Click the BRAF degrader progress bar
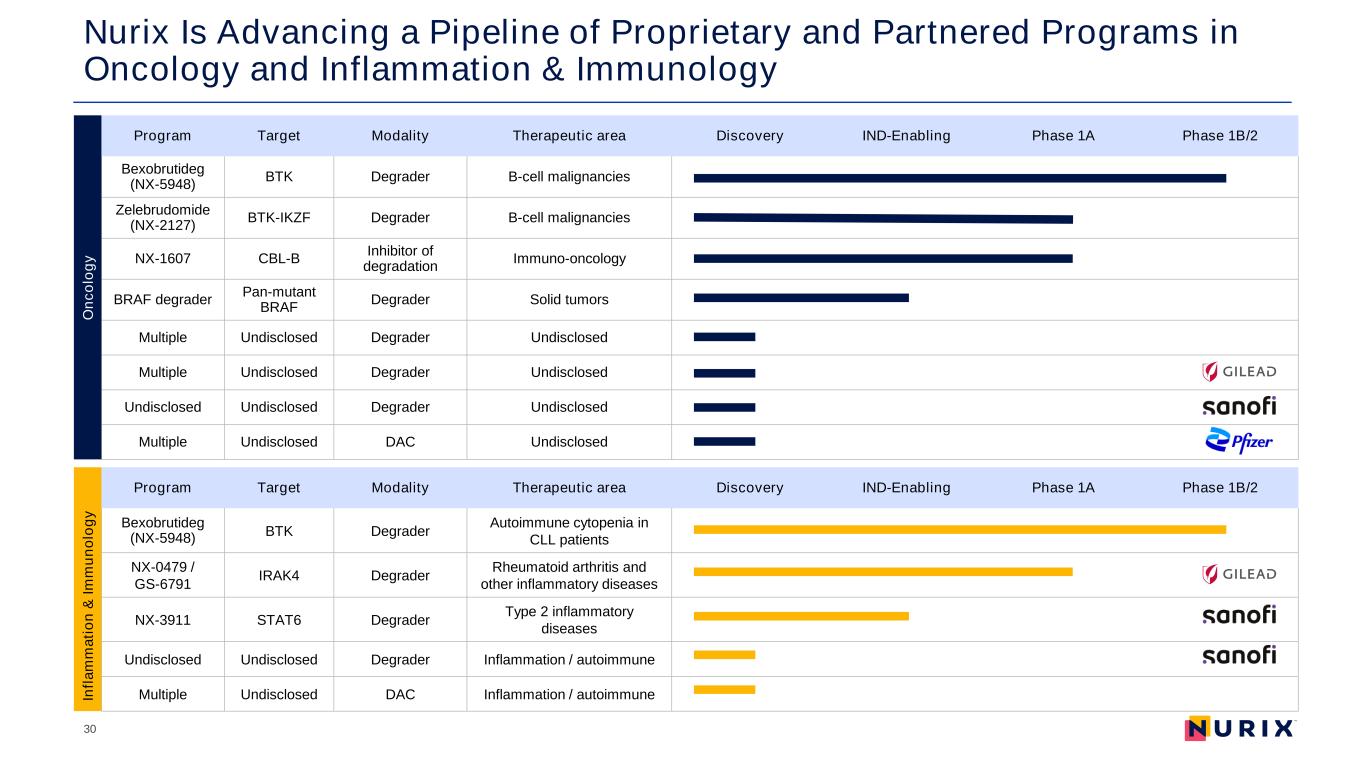 [800, 298]
